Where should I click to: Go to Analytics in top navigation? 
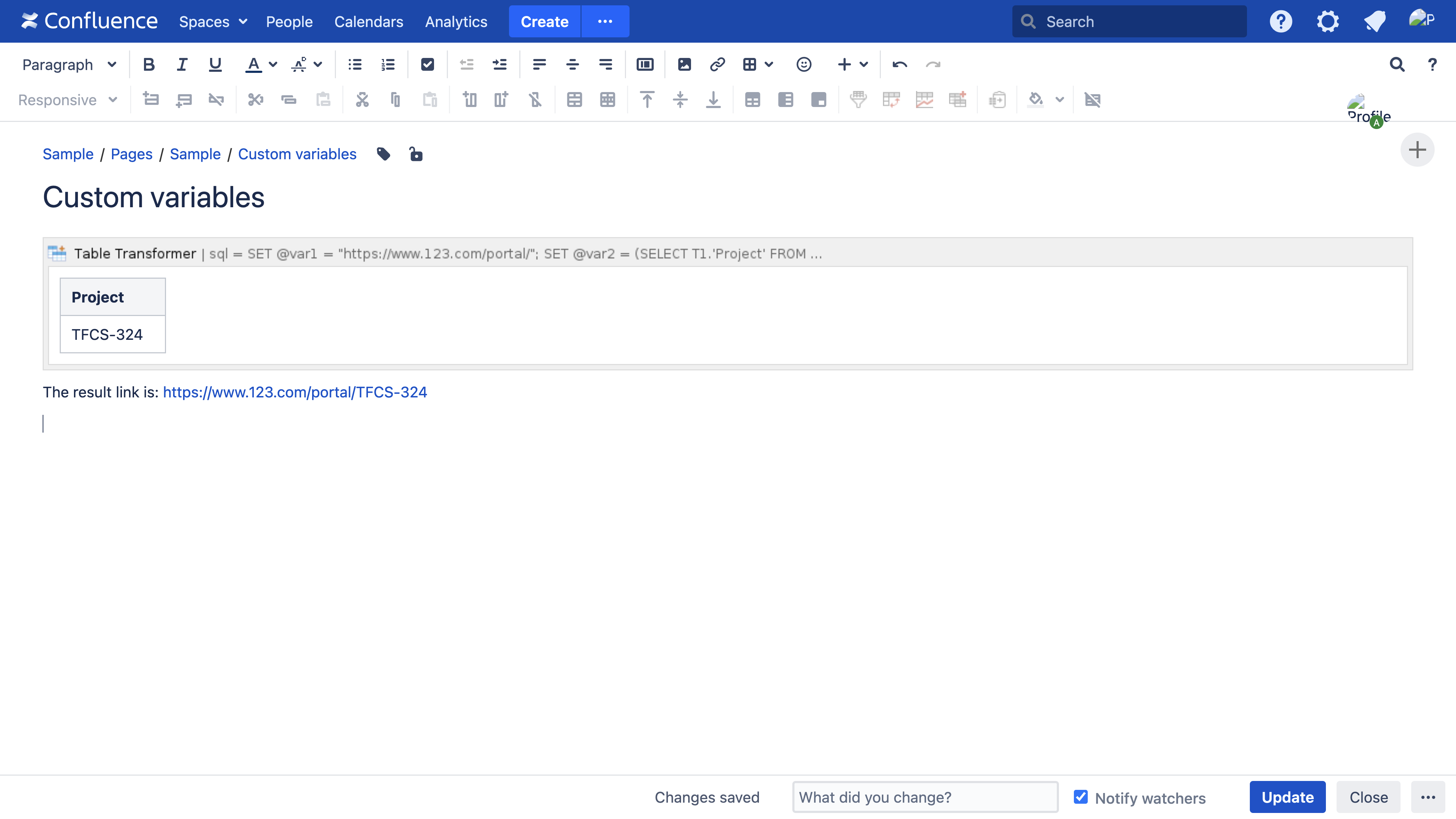(x=456, y=21)
